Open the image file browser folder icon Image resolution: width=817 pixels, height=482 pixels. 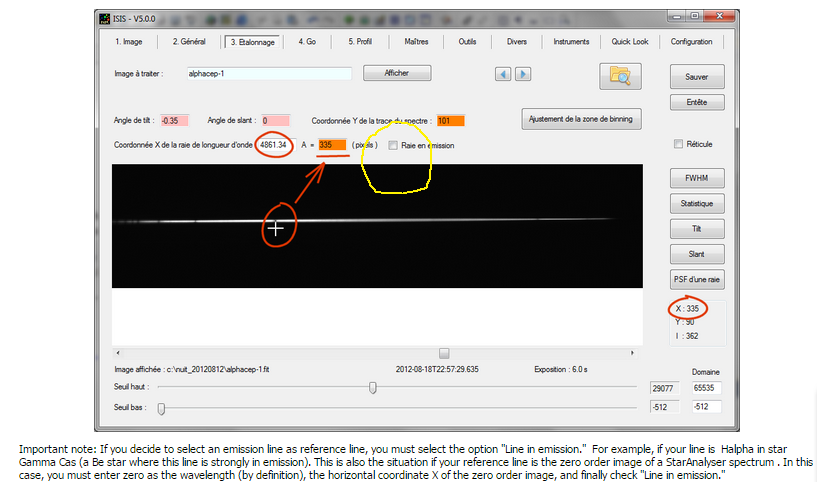point(620,76)
